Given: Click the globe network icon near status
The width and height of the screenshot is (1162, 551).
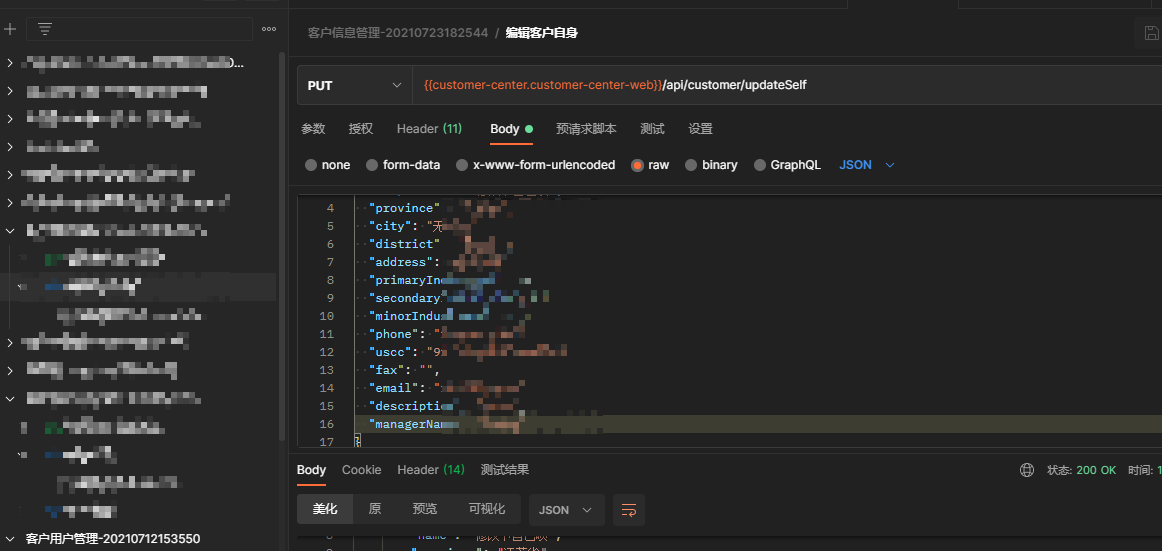Looking at the screenshot, I should [1027, 470].
